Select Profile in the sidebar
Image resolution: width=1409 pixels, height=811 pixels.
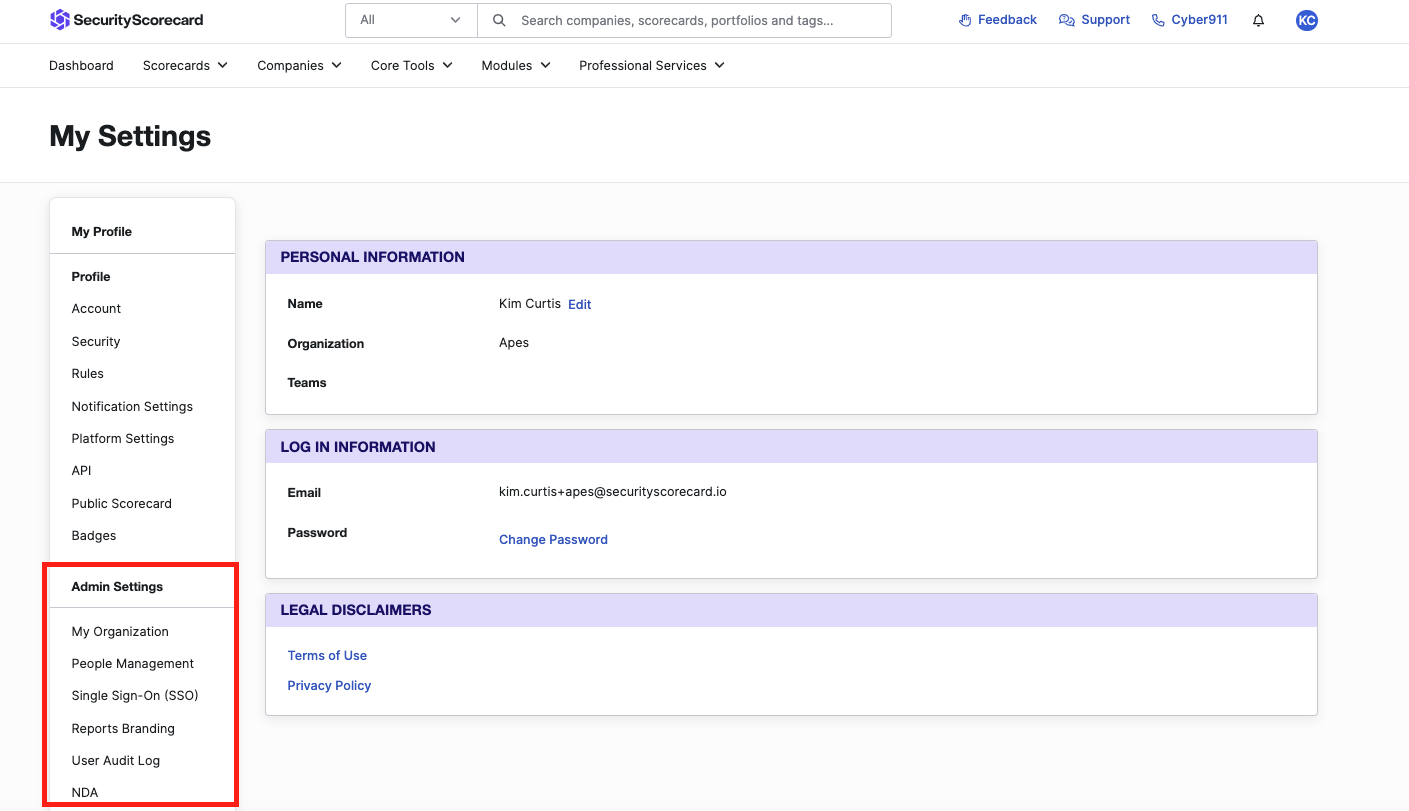click(x=91, y=276)
